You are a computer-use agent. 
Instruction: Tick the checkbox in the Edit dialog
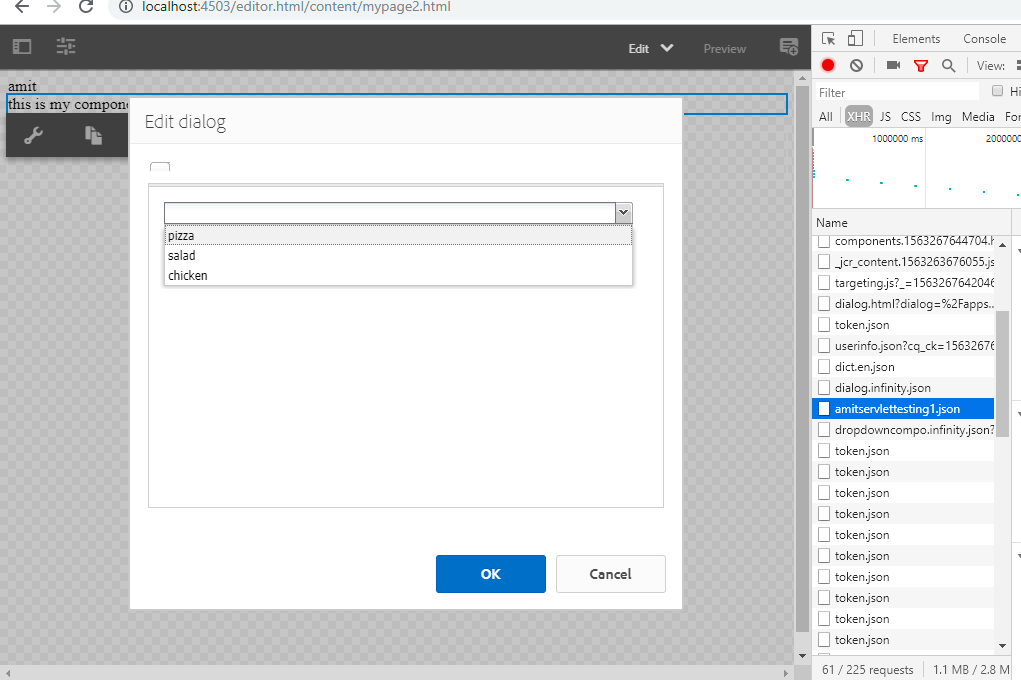pos(160,168)
